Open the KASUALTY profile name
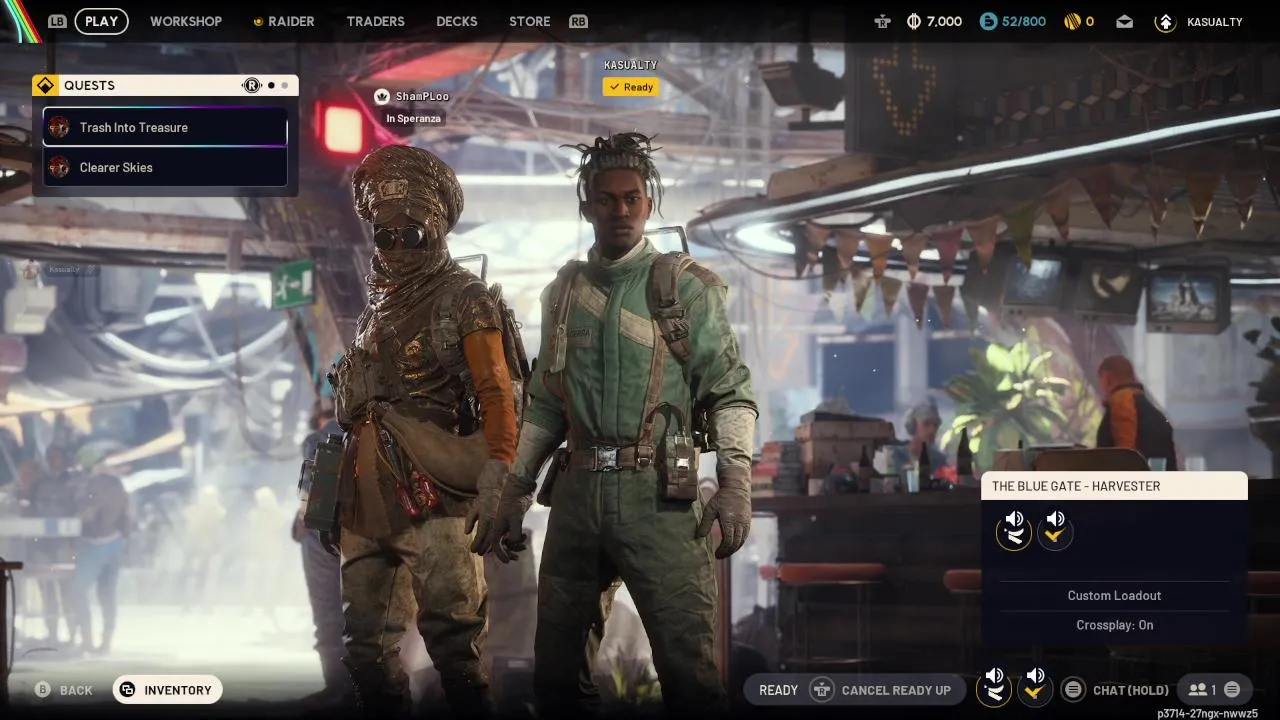 coord(1214,22)
